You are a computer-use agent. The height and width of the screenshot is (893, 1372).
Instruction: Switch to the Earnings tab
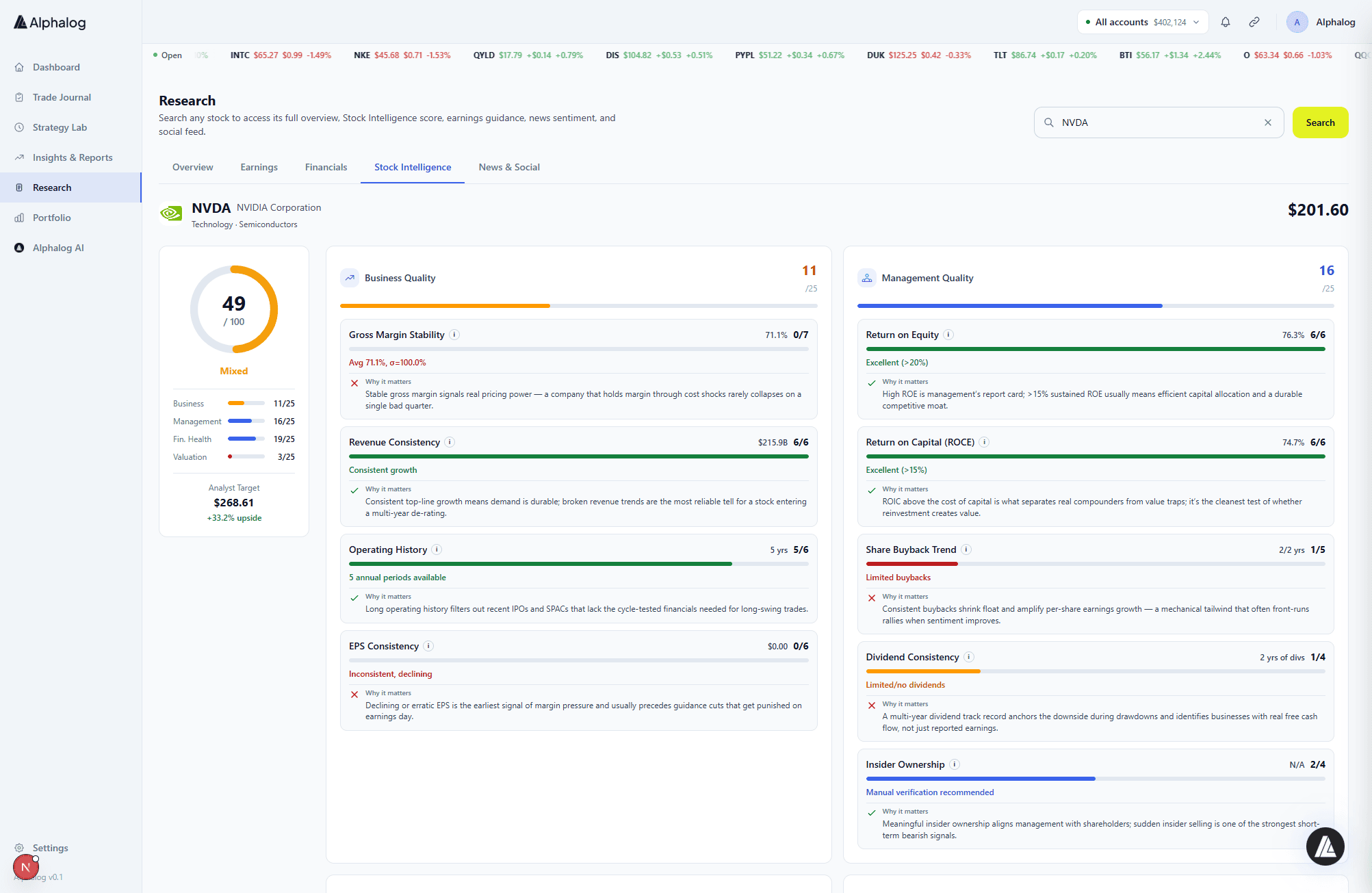point(259,167)
